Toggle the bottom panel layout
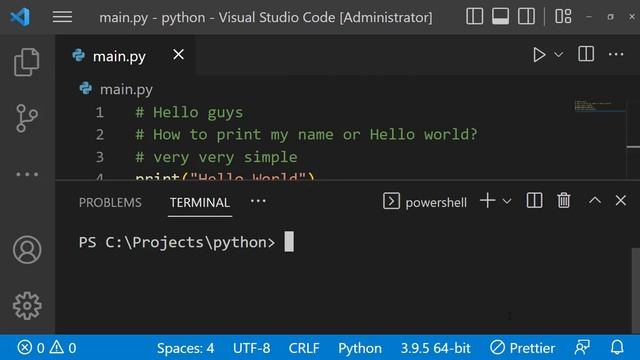 500,17
